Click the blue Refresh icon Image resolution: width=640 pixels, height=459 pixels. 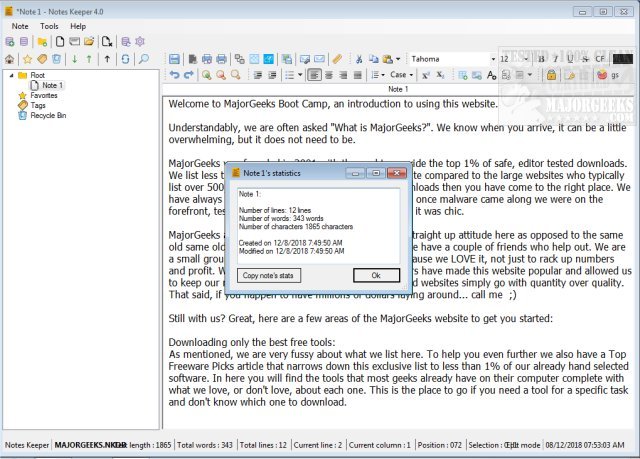[125, 59]
